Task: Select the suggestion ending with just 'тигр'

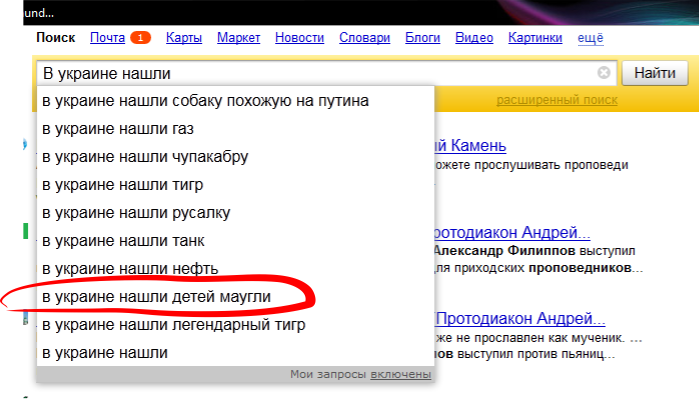Action: click(x=235, y=185)
